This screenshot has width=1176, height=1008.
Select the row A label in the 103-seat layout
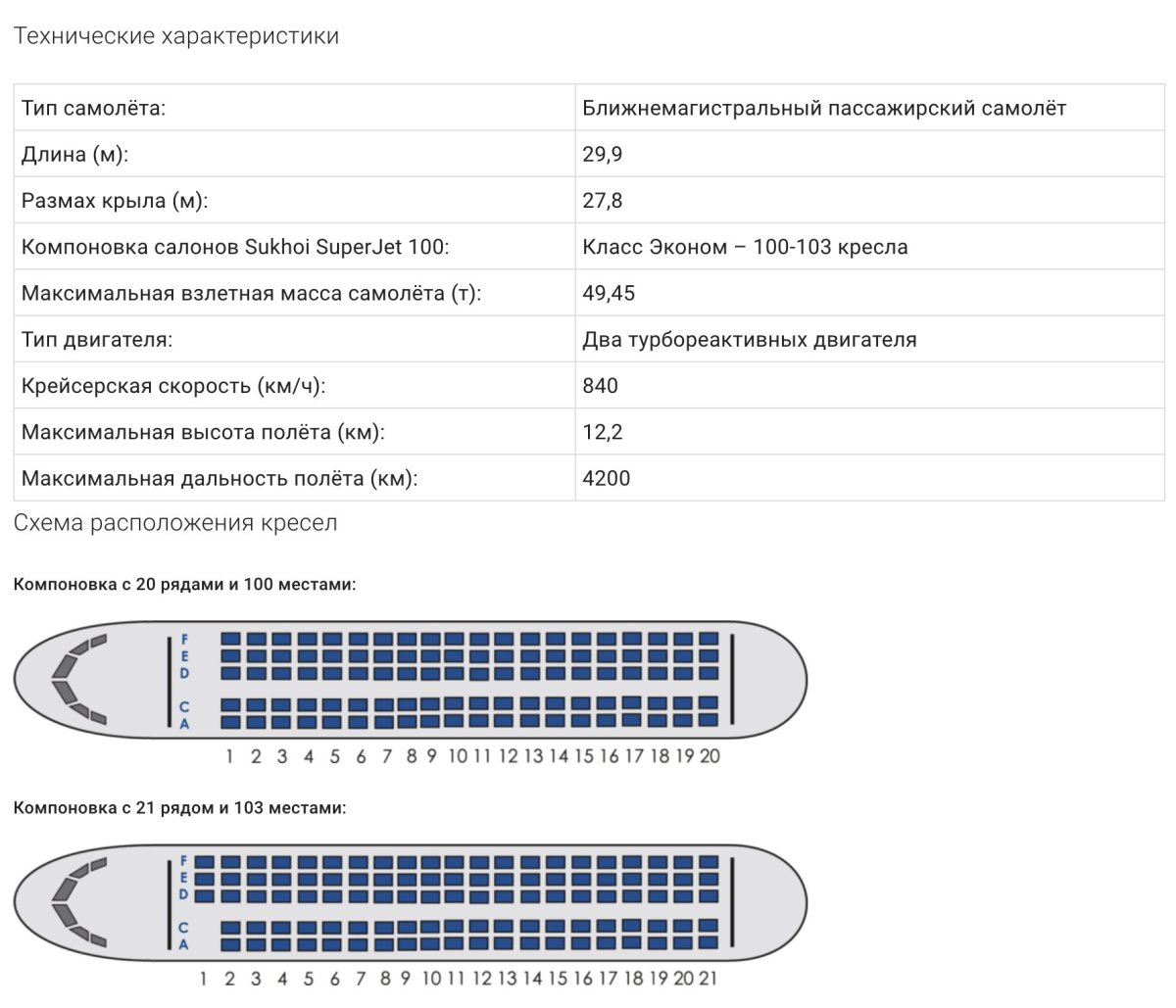[183, 944]
